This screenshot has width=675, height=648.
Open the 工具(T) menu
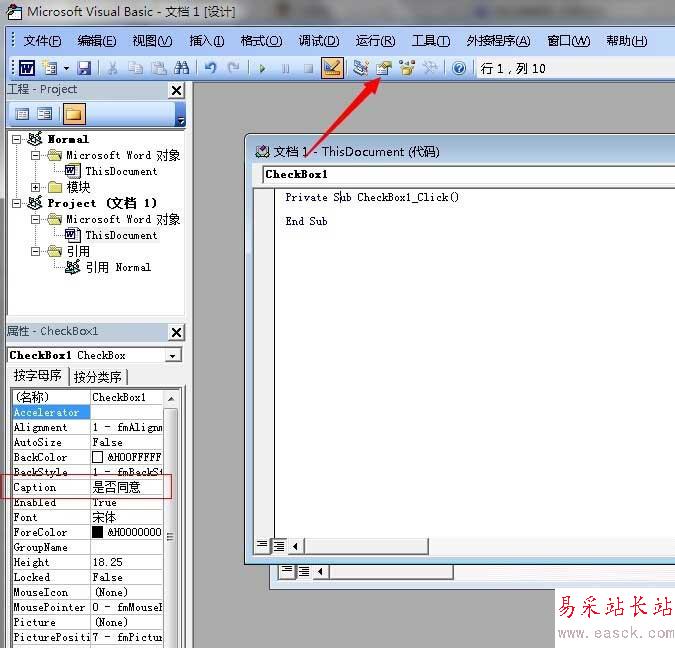click(x=431, y=41)
